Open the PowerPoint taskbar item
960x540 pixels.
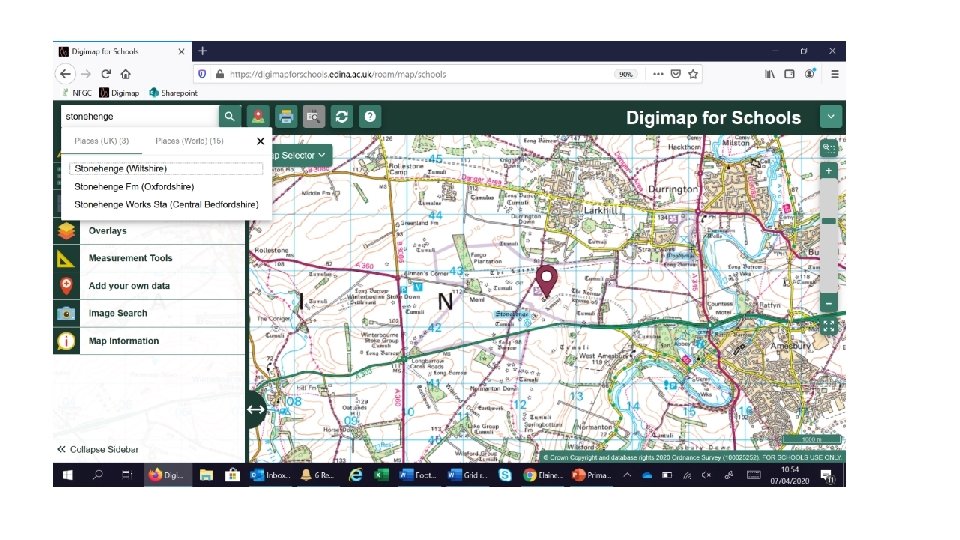pos(591,475)
